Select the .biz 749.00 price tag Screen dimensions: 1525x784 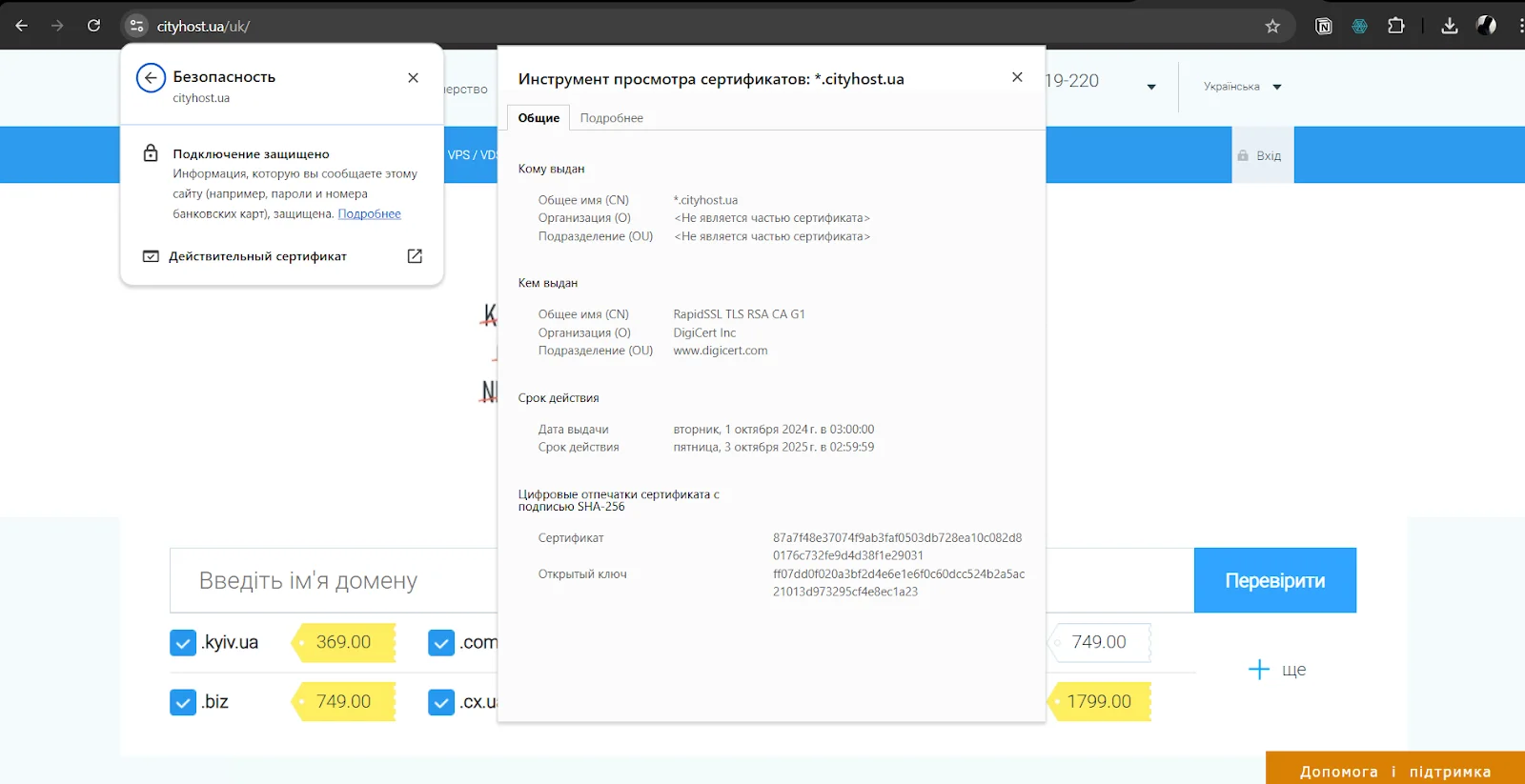tap(343, 702)
